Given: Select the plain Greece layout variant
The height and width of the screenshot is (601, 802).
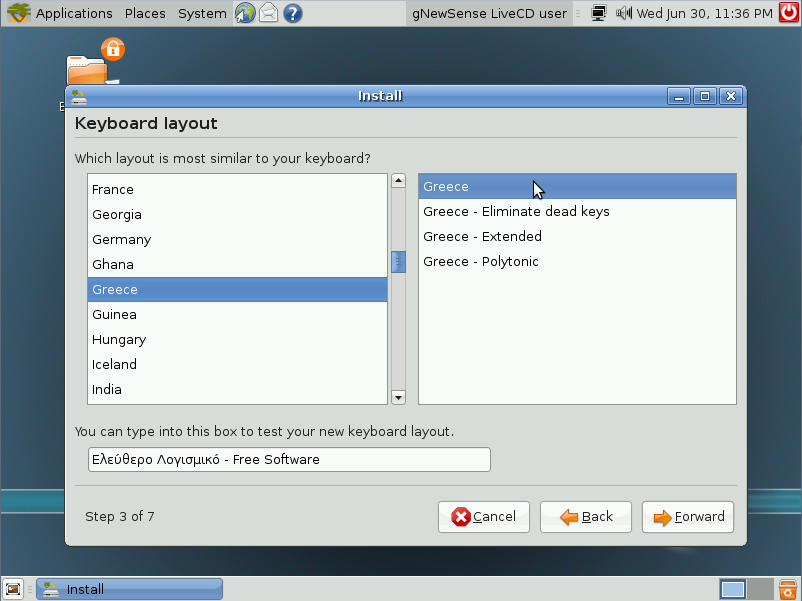Looking at the screenshot, I should tap(577, 187).
